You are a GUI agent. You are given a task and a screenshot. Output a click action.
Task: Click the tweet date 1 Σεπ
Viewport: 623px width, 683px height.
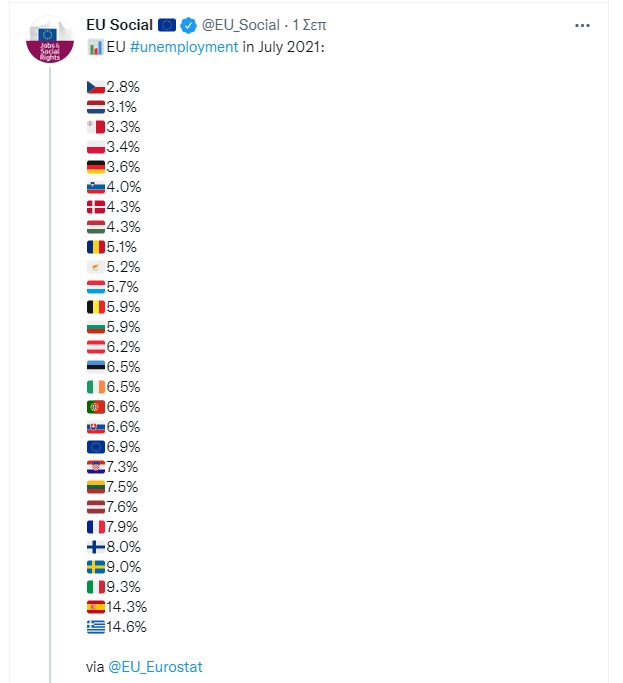[x=310, y=24]
